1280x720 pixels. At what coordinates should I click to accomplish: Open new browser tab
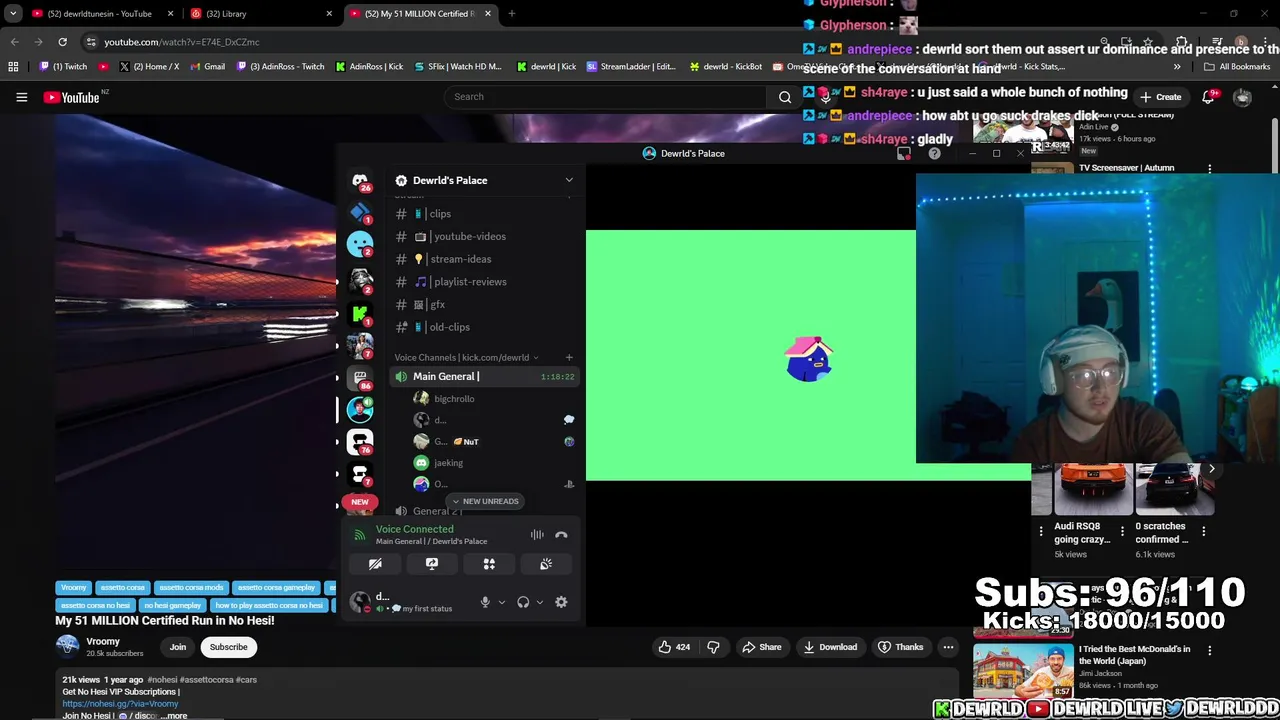tap(511, 14)
